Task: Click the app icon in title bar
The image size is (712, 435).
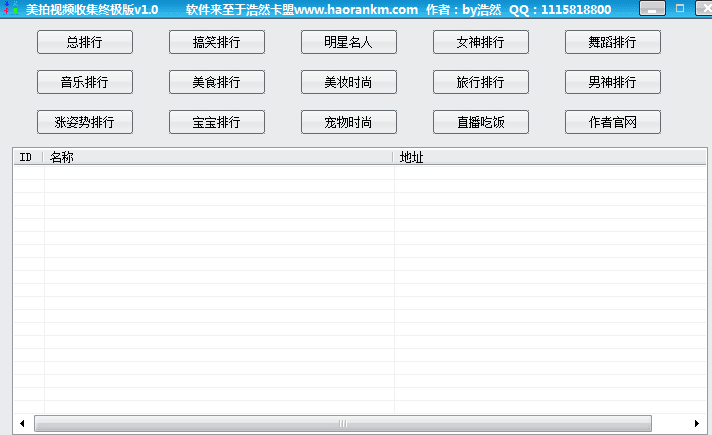Action: (11, 9)
